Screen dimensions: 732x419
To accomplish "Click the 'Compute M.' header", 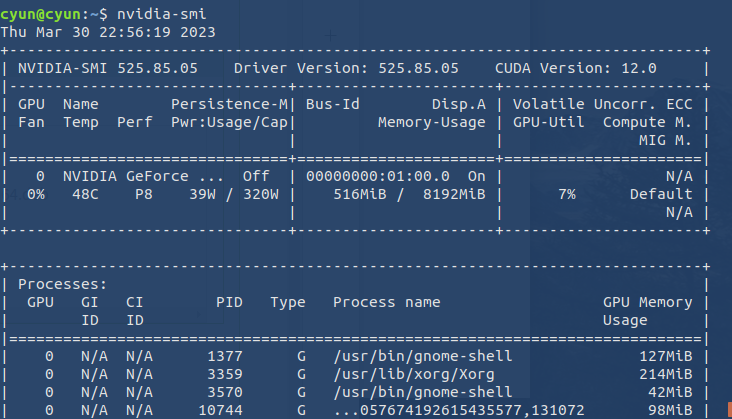I will point(648,122).
